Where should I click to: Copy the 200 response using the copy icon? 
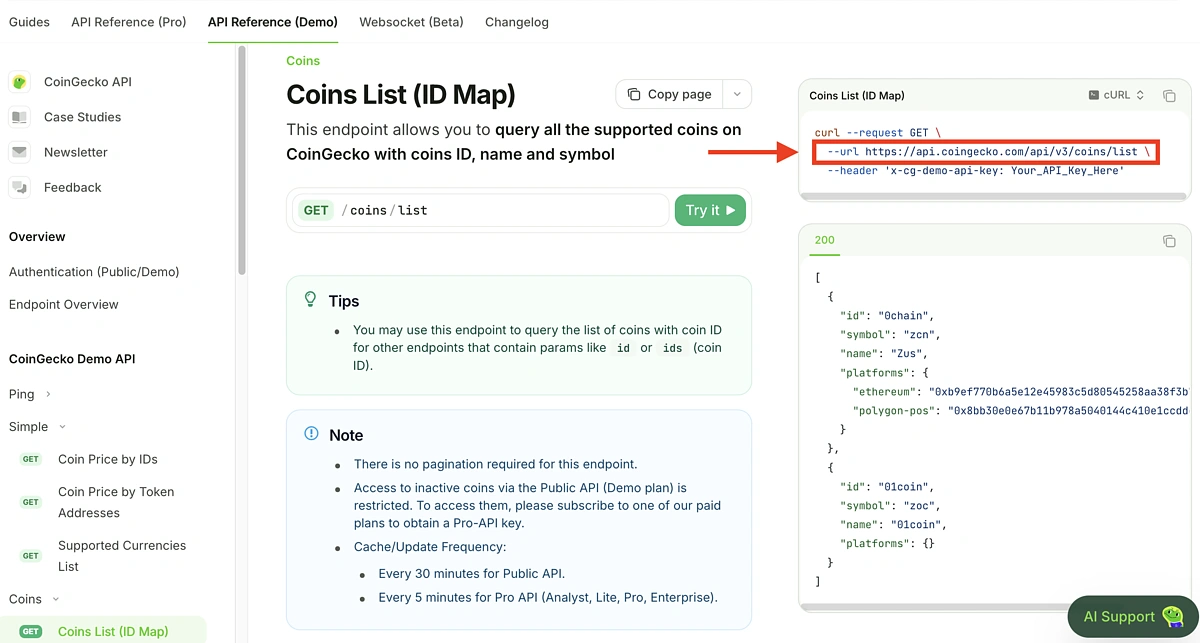(x=1170, y=241)
